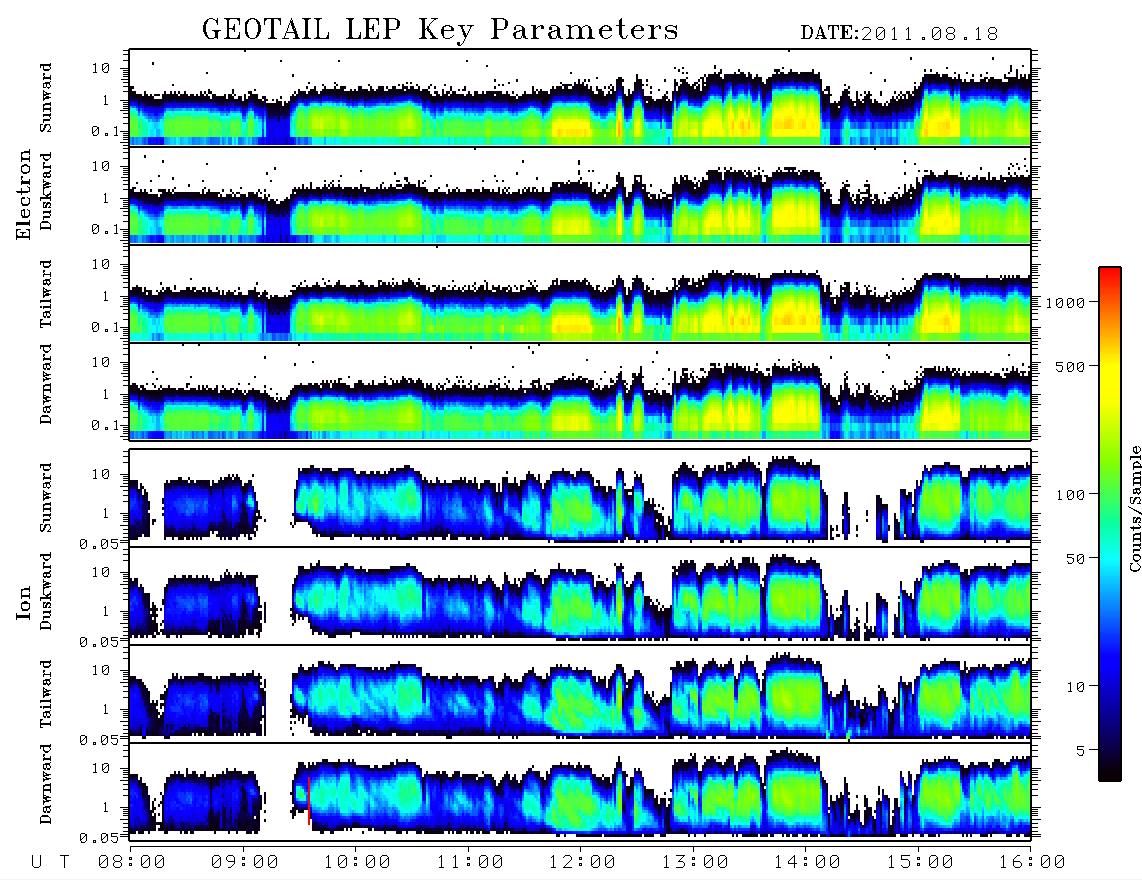
Task: Click the "Counts/Sample" color bar label
Action: [x=1135, y=508]
